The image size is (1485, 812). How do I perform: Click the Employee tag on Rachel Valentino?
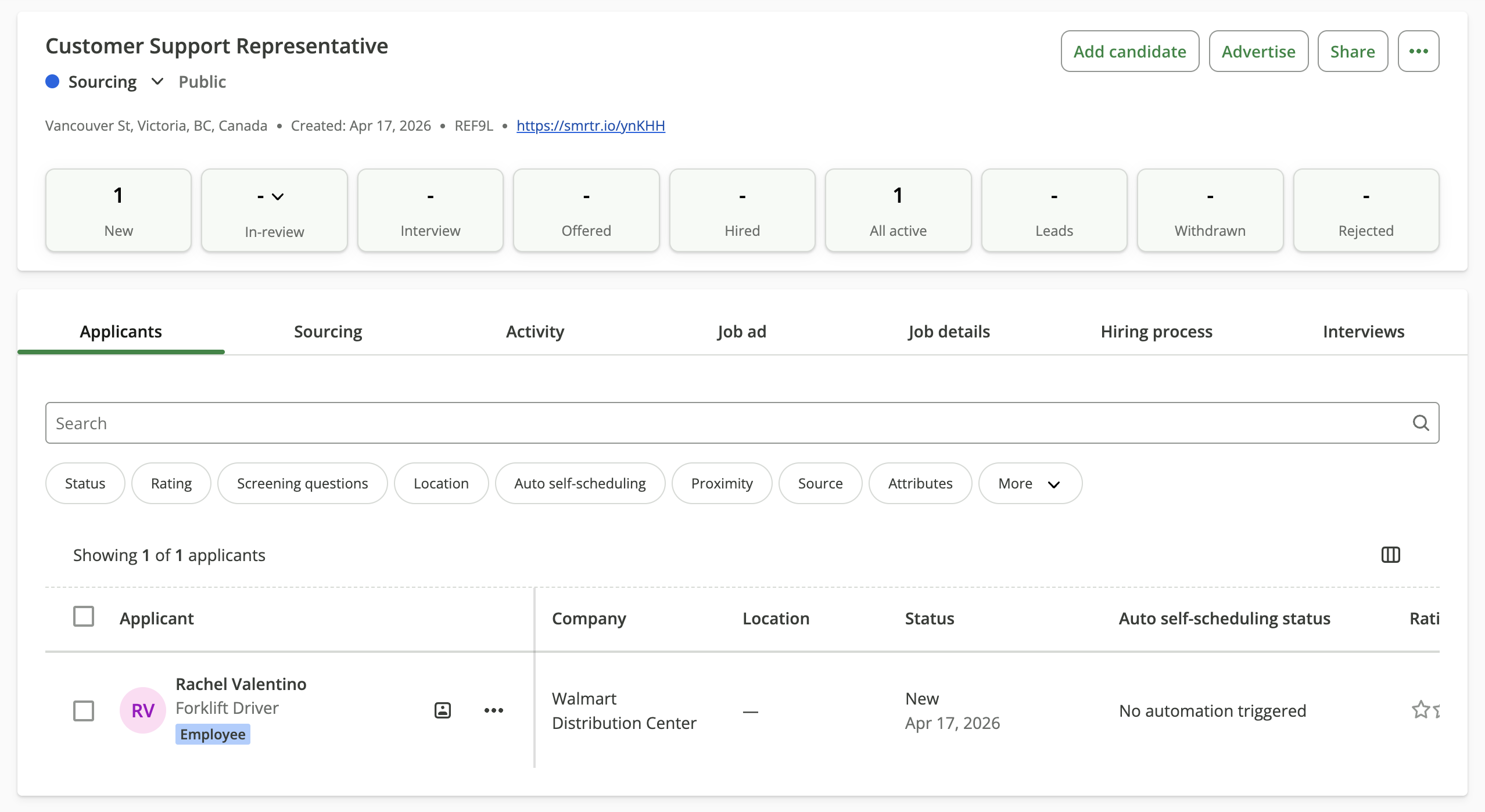pos(213,734)
